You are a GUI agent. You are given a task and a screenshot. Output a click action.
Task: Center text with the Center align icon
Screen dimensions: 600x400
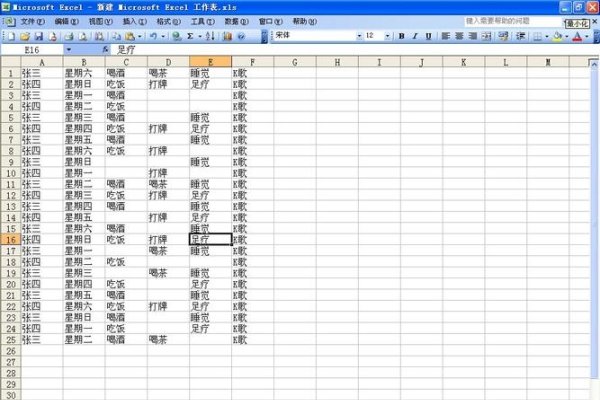[x=459, y=36]
